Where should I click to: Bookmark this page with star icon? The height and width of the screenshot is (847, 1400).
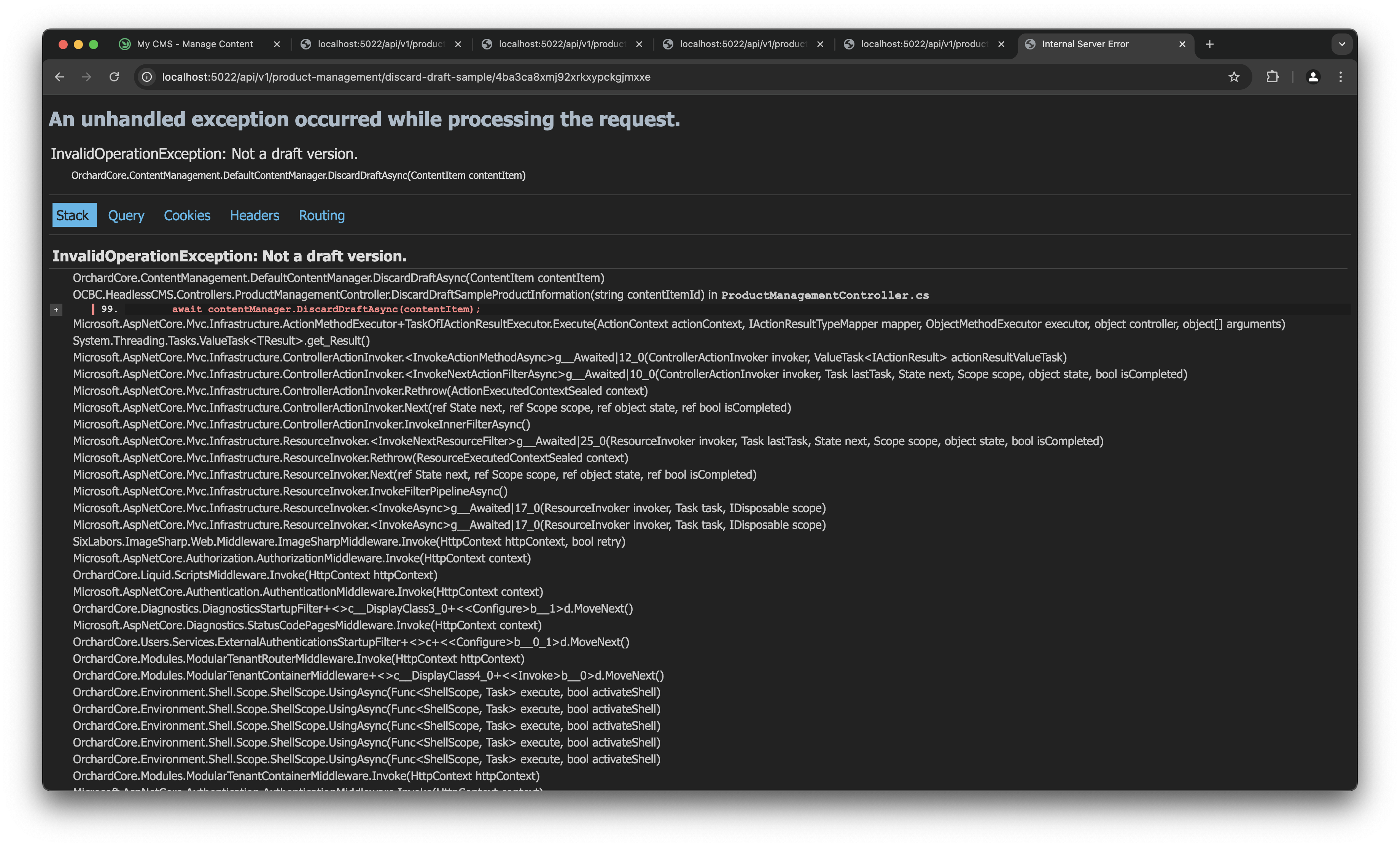[1233, 77]
